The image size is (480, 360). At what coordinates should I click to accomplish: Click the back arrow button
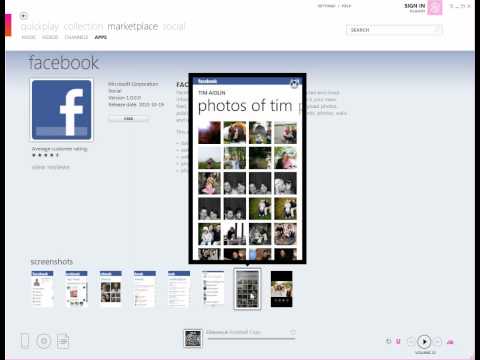point(23,16)
